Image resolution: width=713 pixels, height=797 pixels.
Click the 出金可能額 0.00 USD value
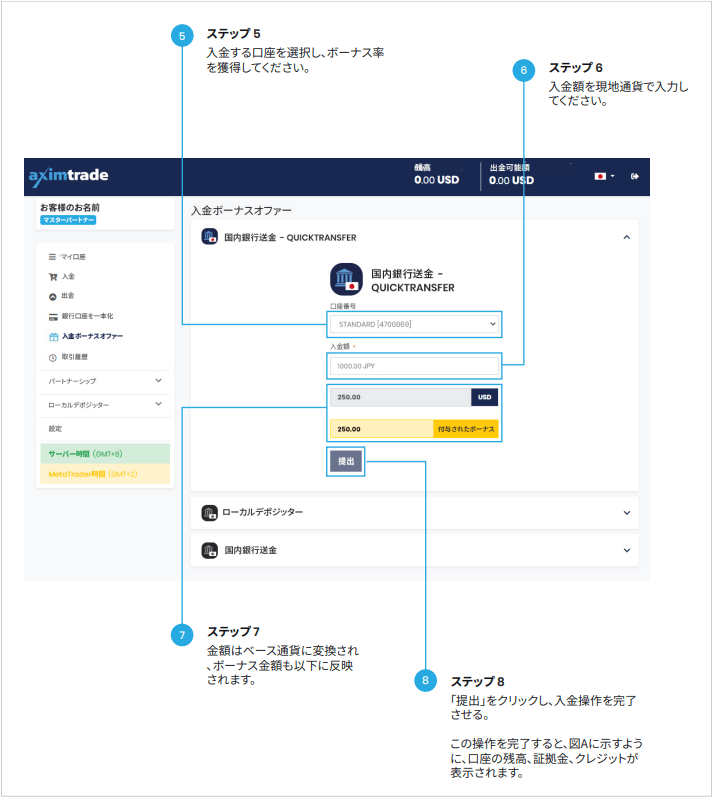point(511,180)
